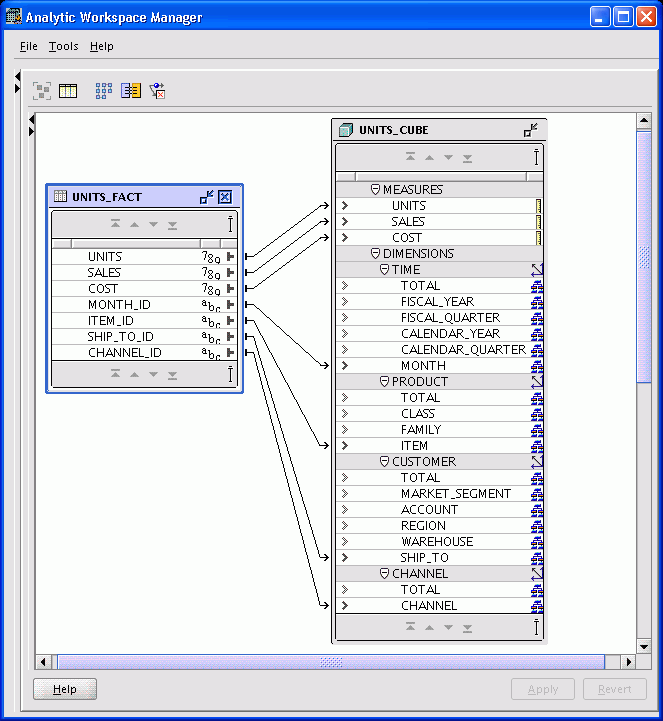Click the Revert button
663x721 pixels.
pos(615,689)
